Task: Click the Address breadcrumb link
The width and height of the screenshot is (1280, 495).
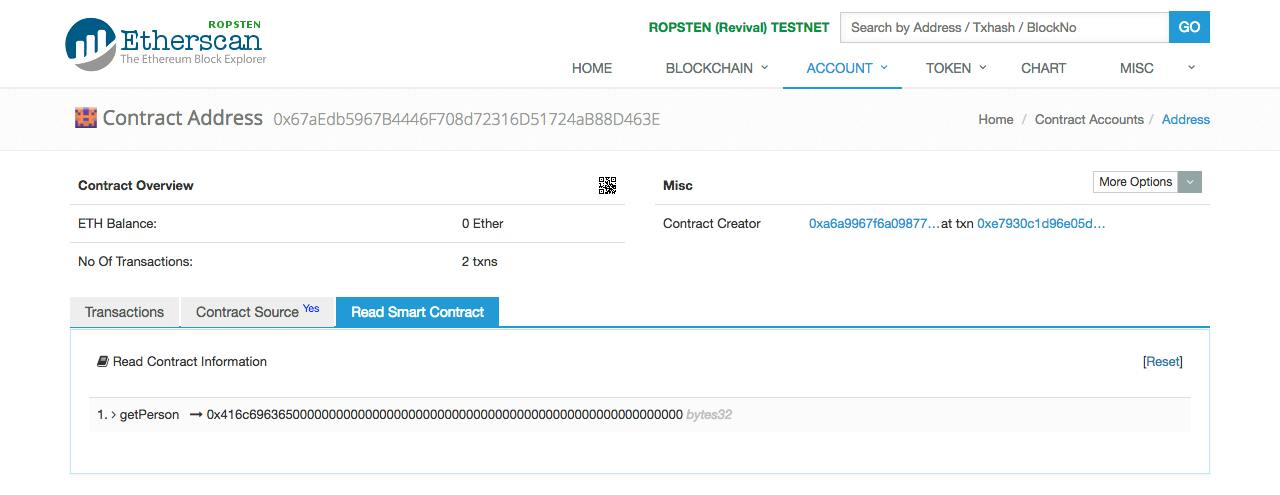Action: click(x=1186, y=119)
